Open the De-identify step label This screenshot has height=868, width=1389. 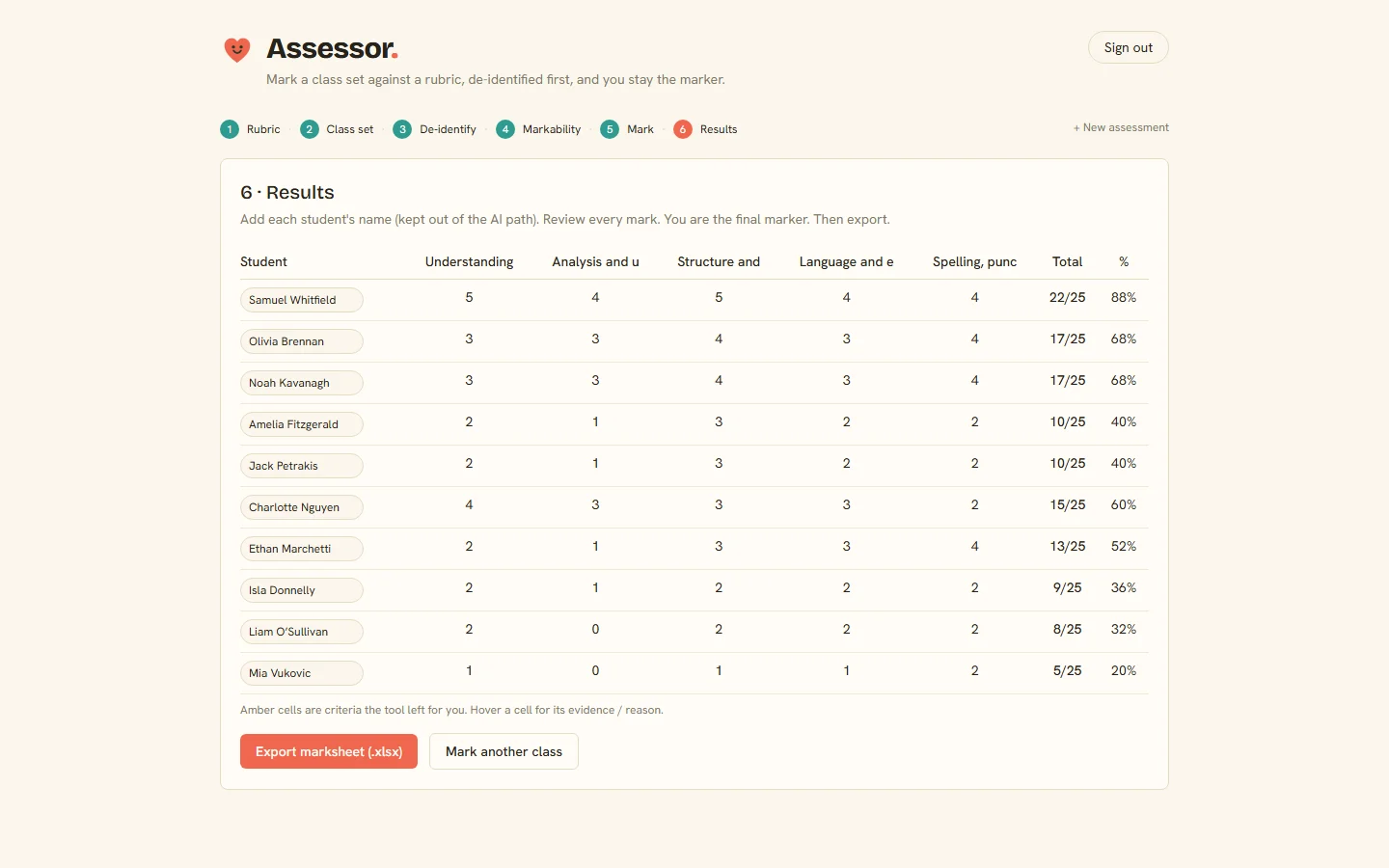[x=448, y=129]
